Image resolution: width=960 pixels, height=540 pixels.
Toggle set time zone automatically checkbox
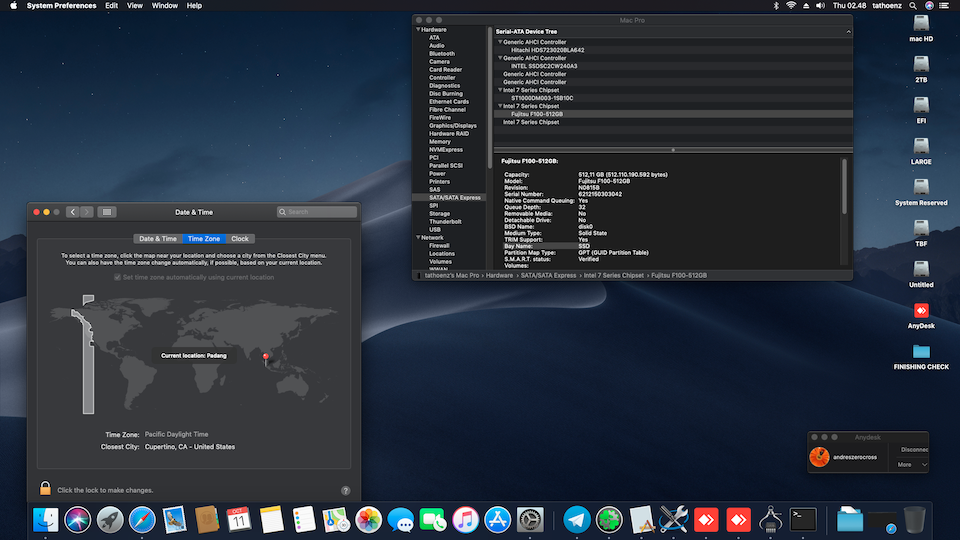tap(116, 277)
